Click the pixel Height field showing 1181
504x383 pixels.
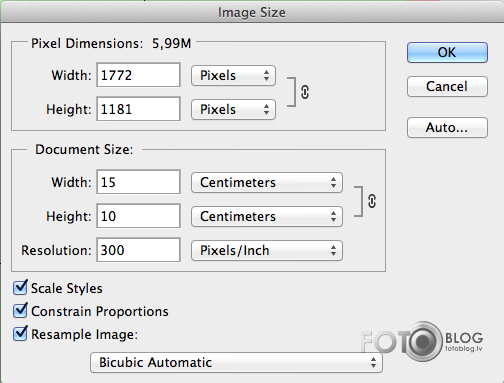139,109
